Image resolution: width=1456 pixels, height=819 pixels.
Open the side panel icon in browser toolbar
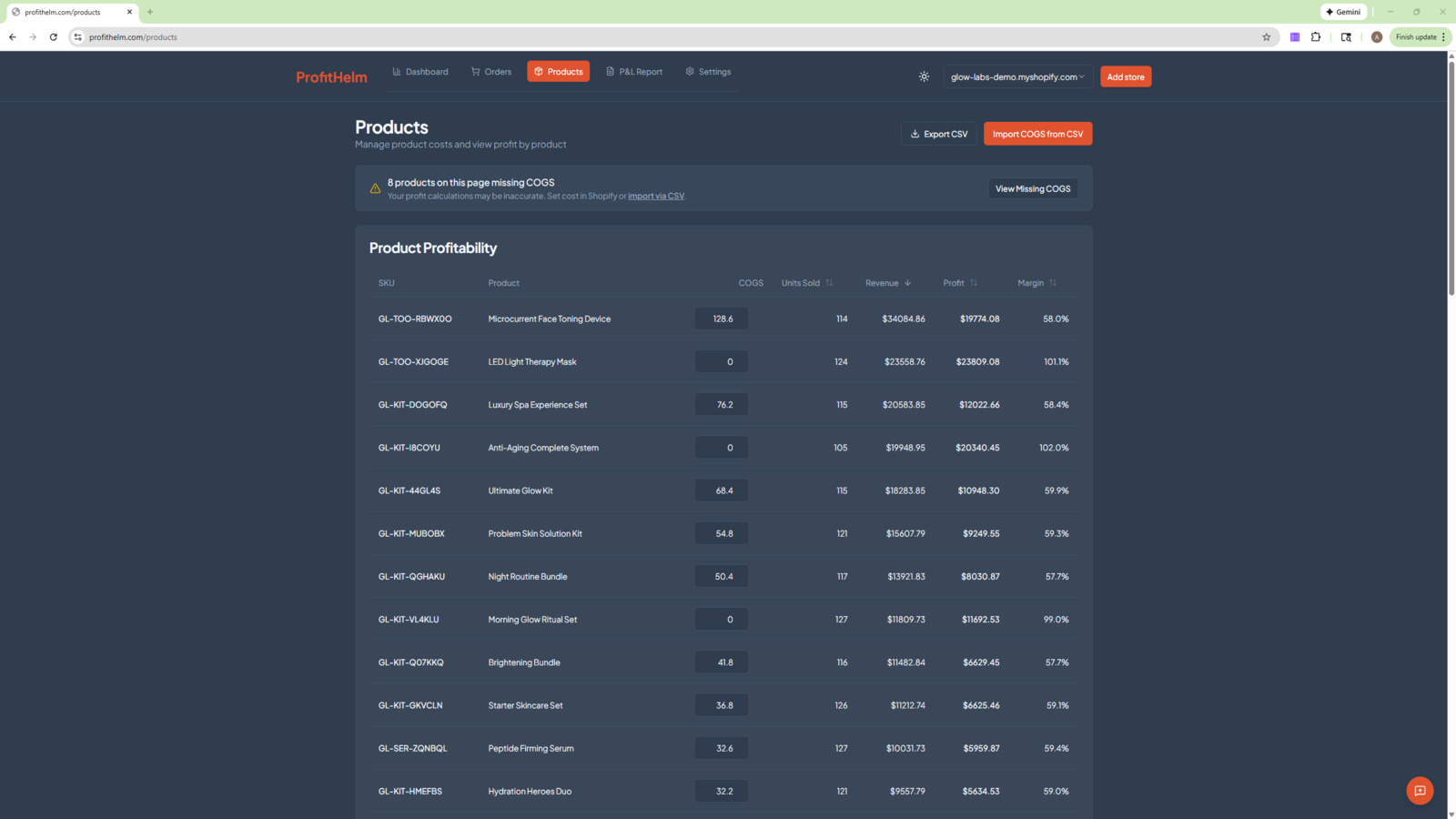point(1346,37)
